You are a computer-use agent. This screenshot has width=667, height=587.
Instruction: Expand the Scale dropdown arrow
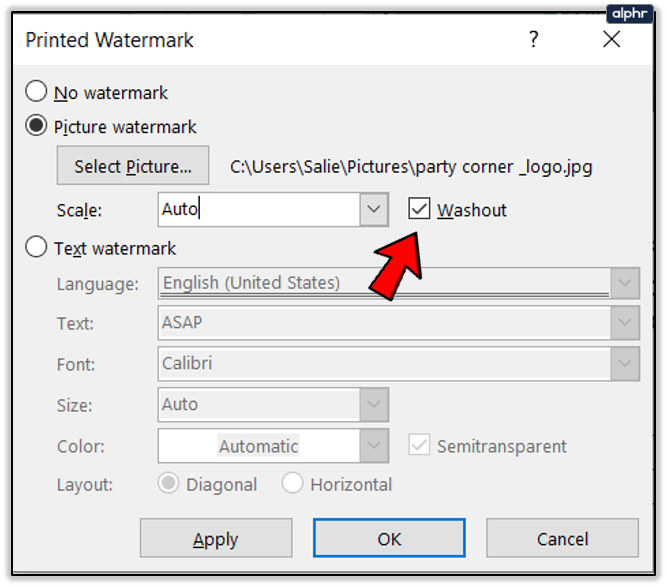[x=374, y=210]
